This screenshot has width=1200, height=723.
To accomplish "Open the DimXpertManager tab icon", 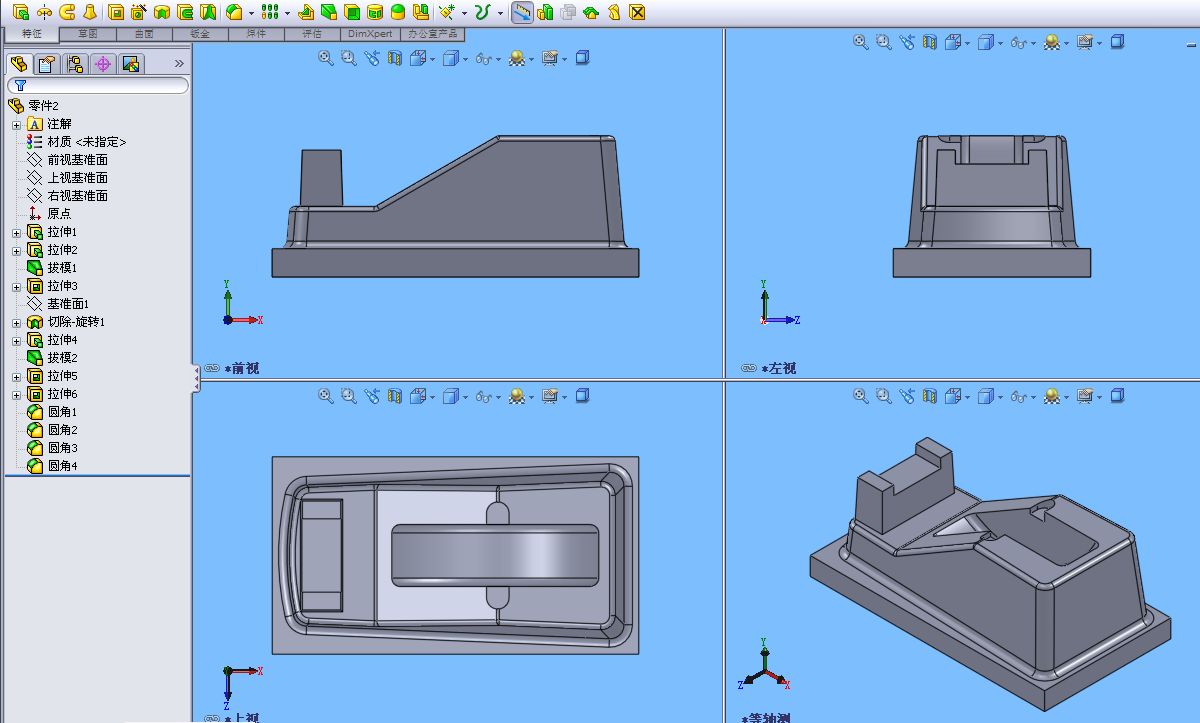I will point(102,65).
